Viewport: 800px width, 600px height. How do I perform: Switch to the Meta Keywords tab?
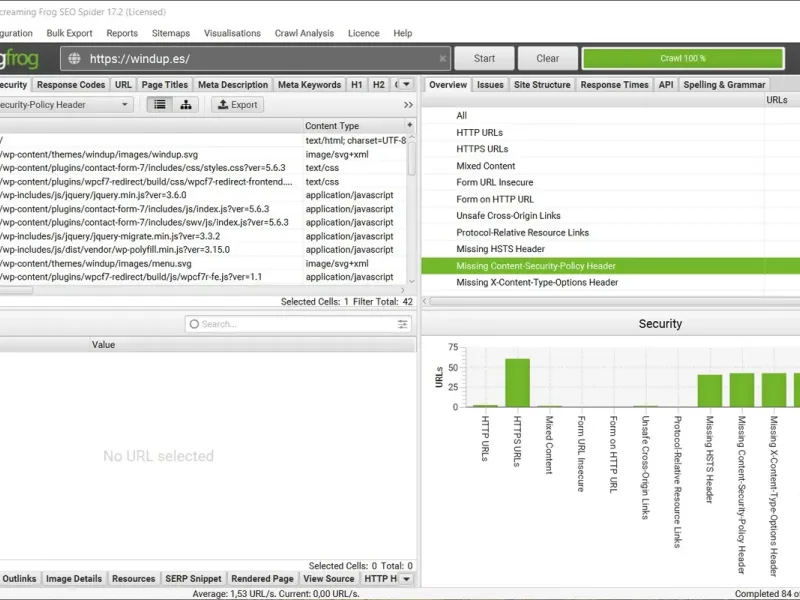click(x=309, y=85)
